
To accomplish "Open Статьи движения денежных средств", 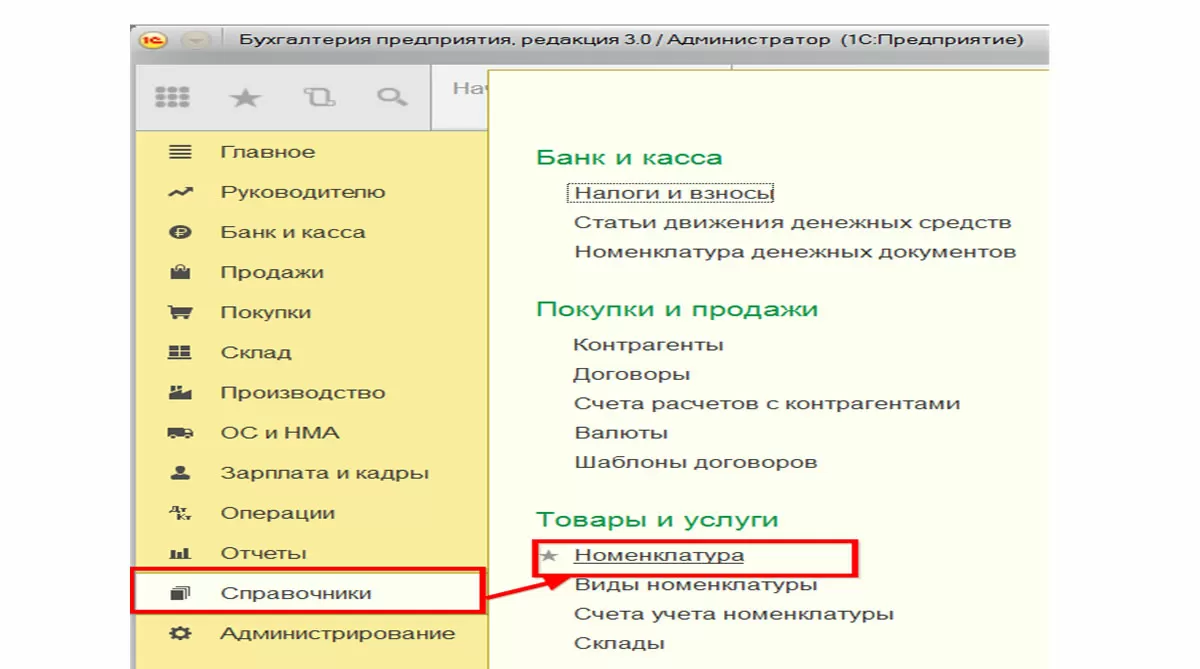I will point(793,222).
